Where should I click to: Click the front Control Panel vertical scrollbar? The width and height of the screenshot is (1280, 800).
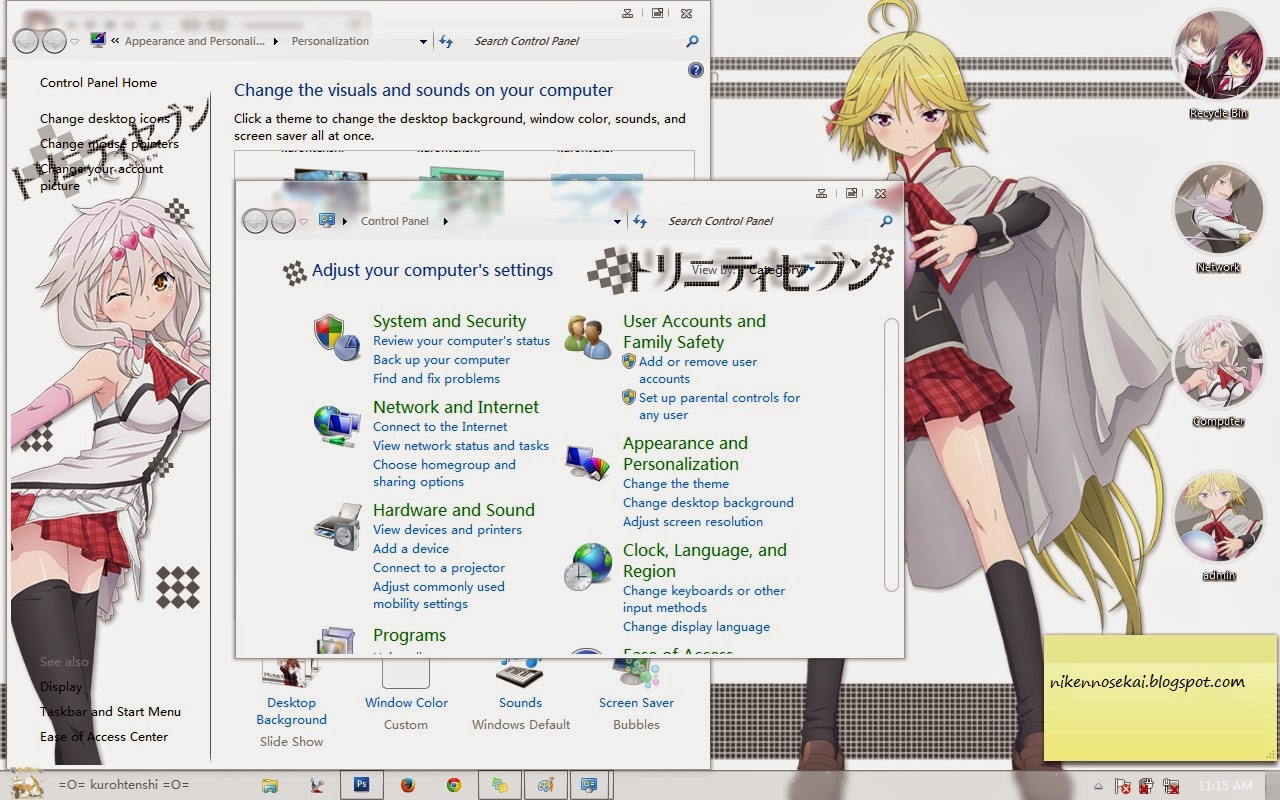click(x=892, y=455)
